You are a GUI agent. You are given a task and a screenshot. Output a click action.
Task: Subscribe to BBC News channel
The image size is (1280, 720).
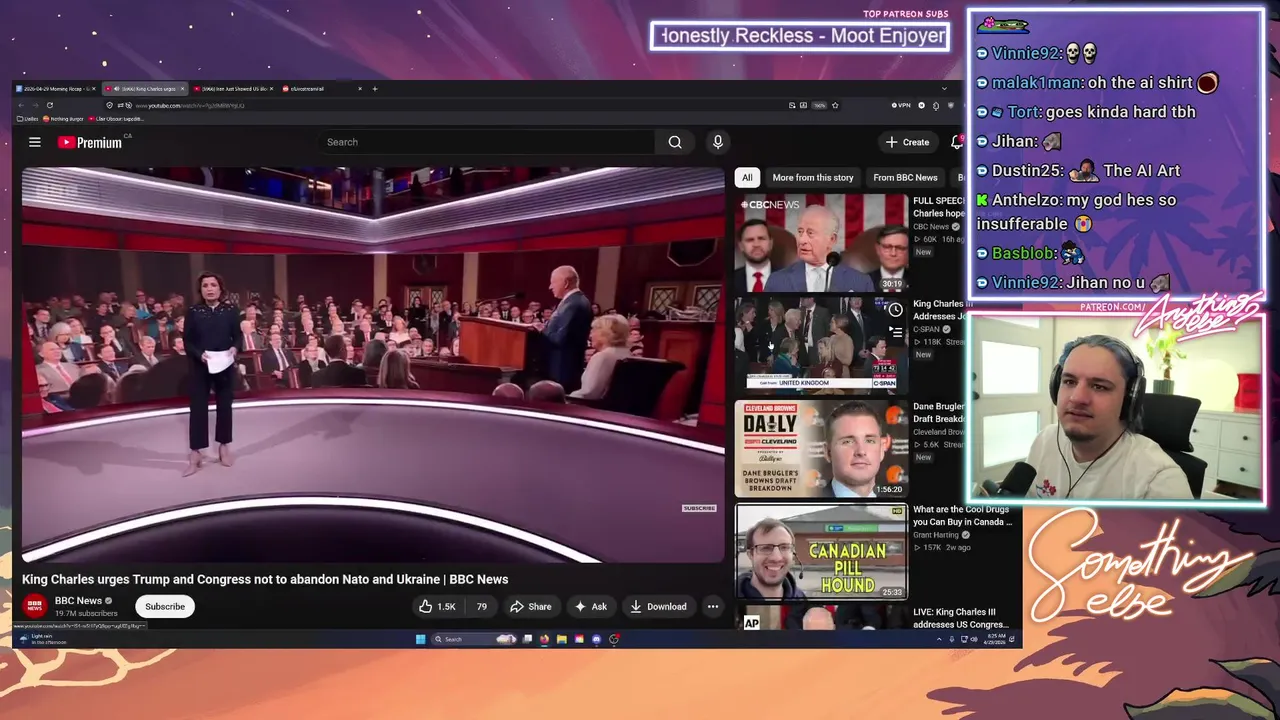pos(165,606)
